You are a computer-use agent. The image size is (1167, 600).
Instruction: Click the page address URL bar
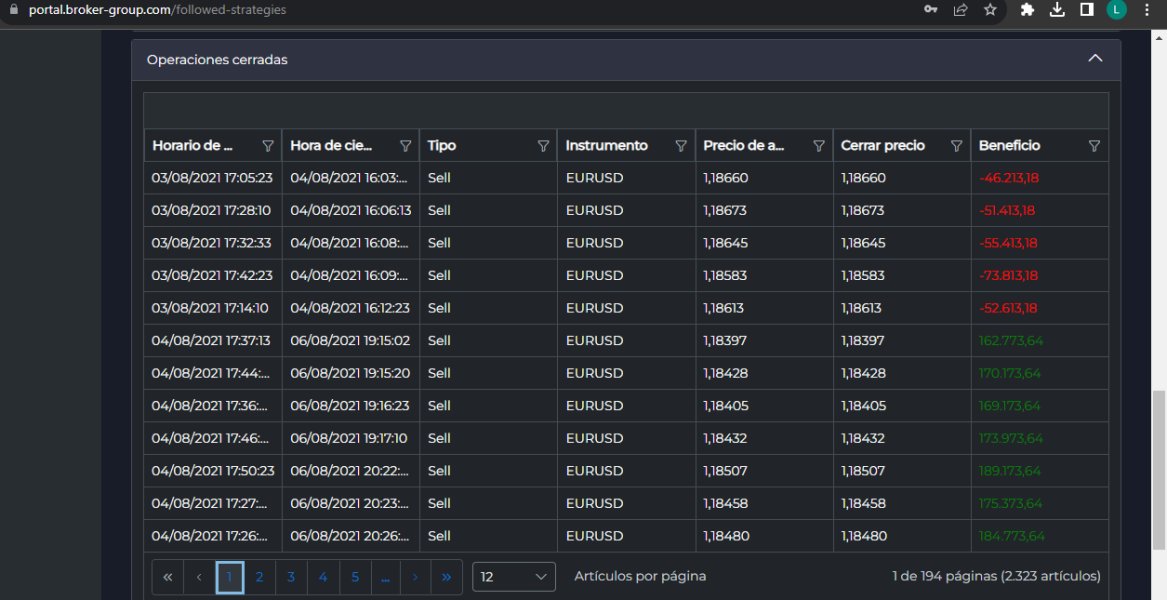400,10
